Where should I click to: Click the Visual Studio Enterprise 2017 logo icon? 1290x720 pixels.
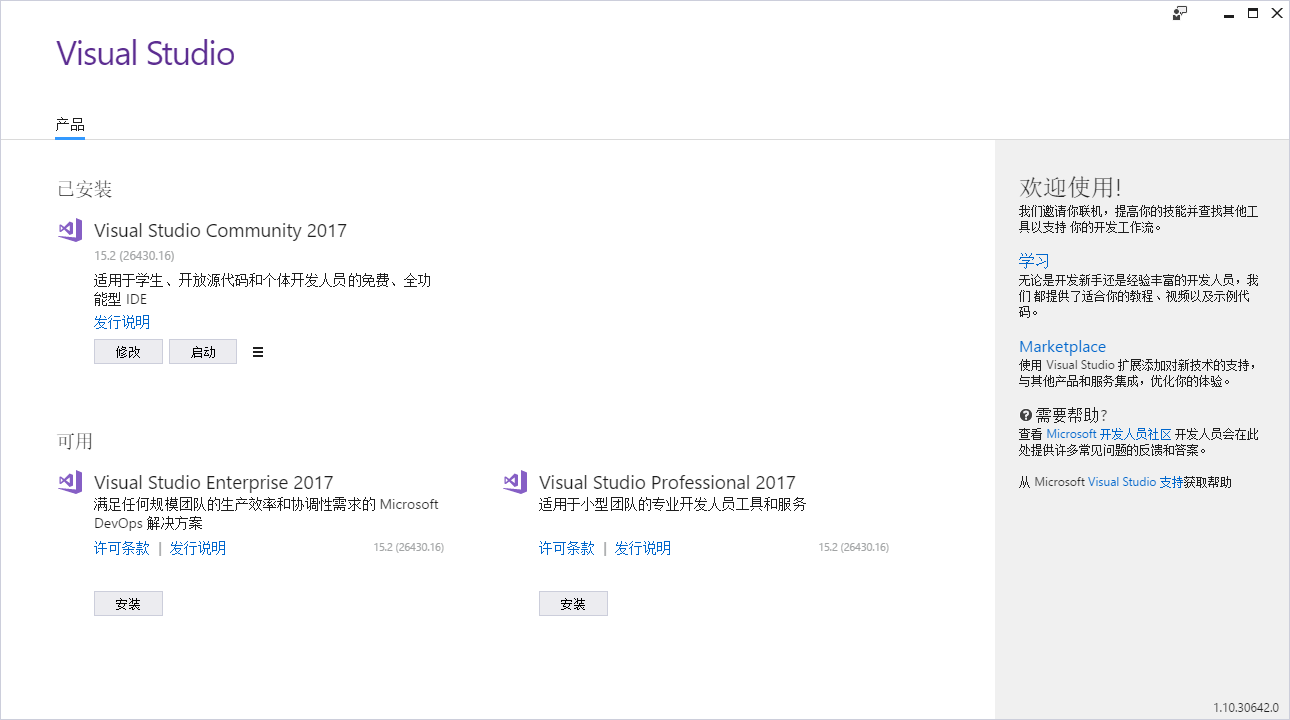(x=70, y=482)
